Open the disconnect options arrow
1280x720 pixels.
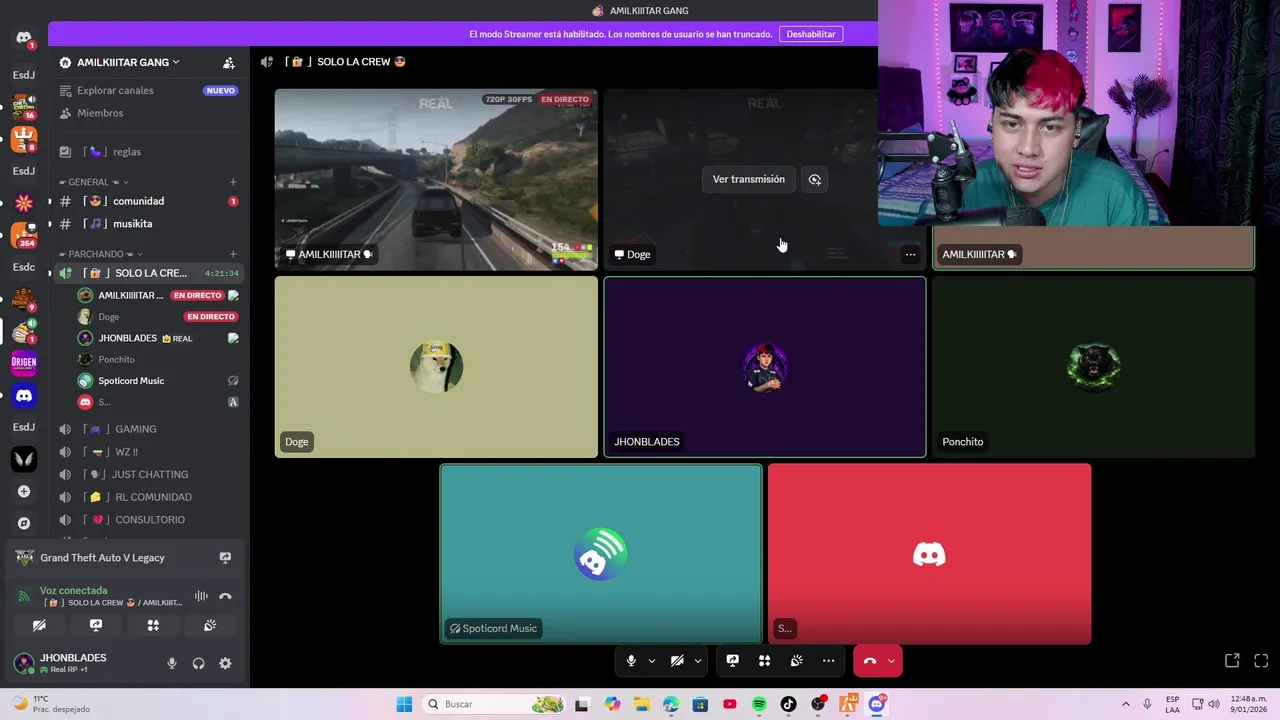[891, 661]
